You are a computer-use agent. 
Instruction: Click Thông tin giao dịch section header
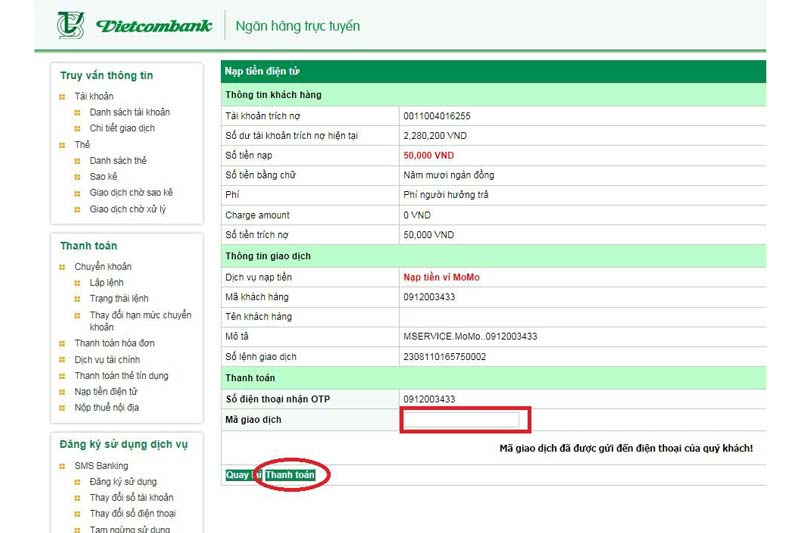tap(493, 256)
